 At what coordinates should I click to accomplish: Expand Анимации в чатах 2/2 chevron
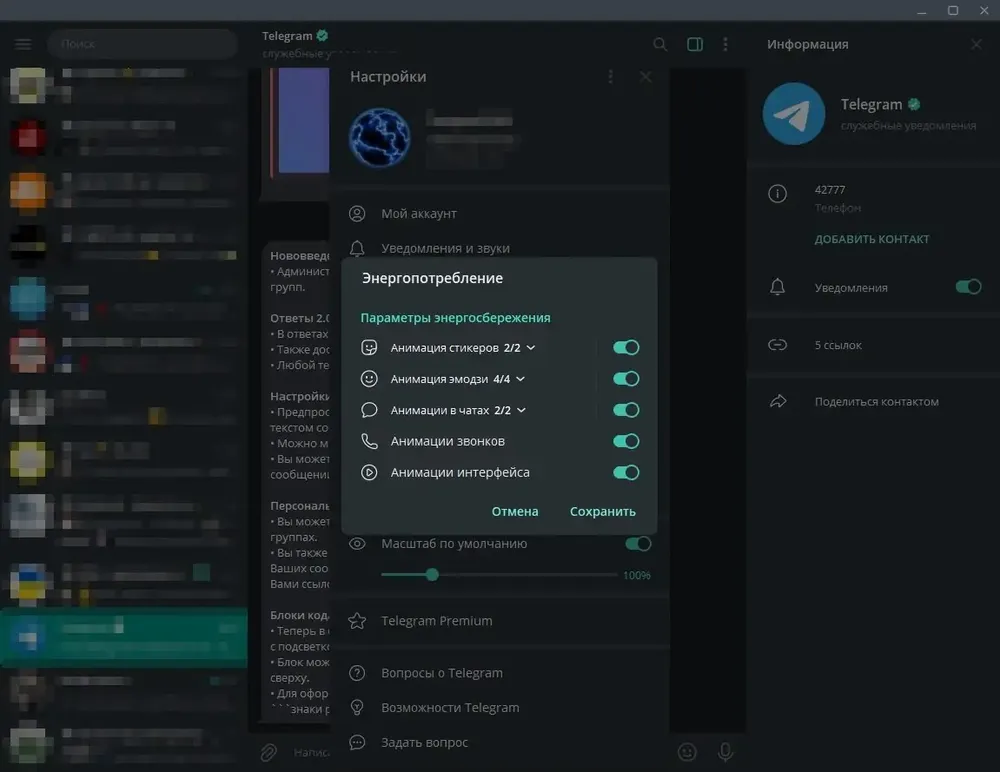click(x=522, y=410)
